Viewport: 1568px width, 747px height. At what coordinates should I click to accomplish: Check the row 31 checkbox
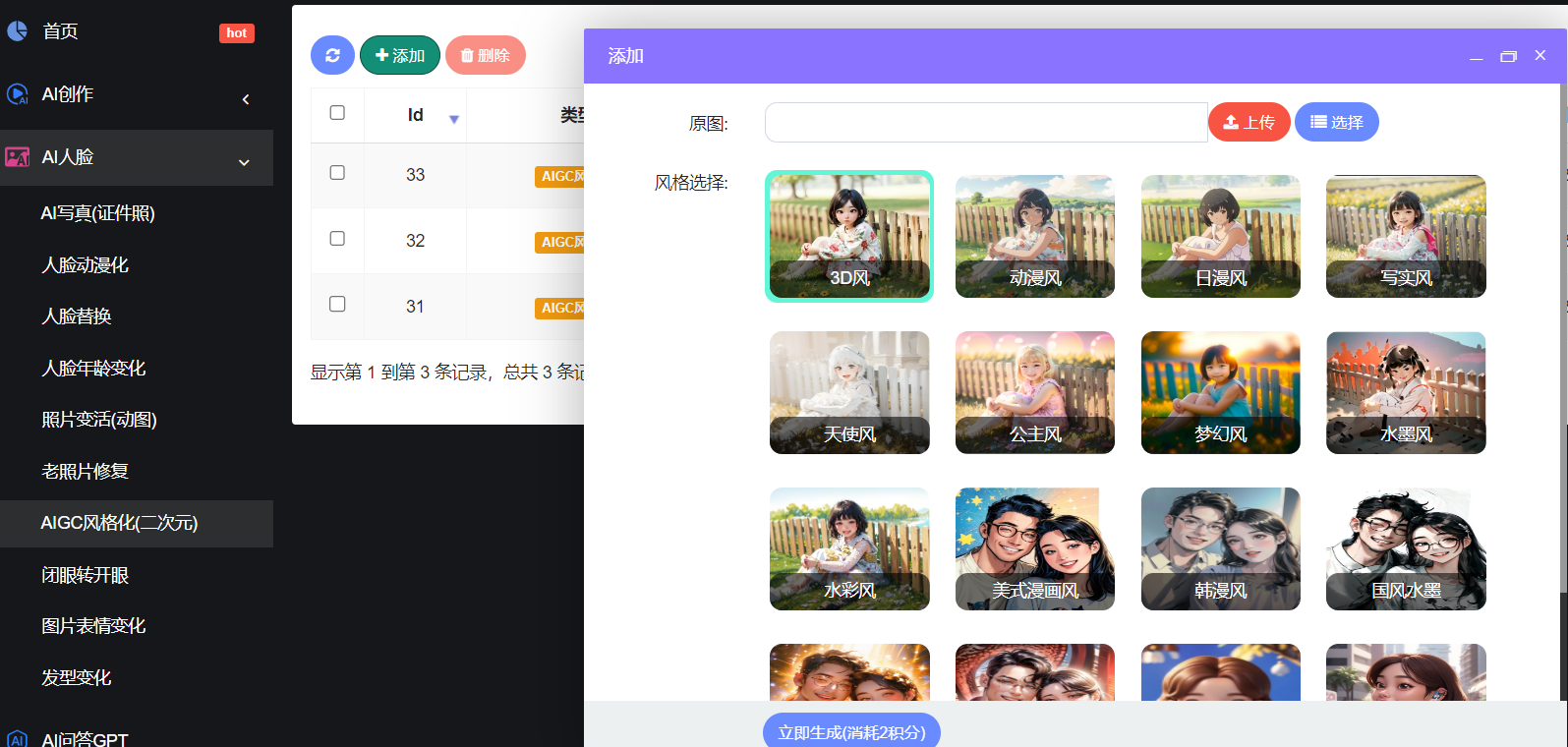337,304
